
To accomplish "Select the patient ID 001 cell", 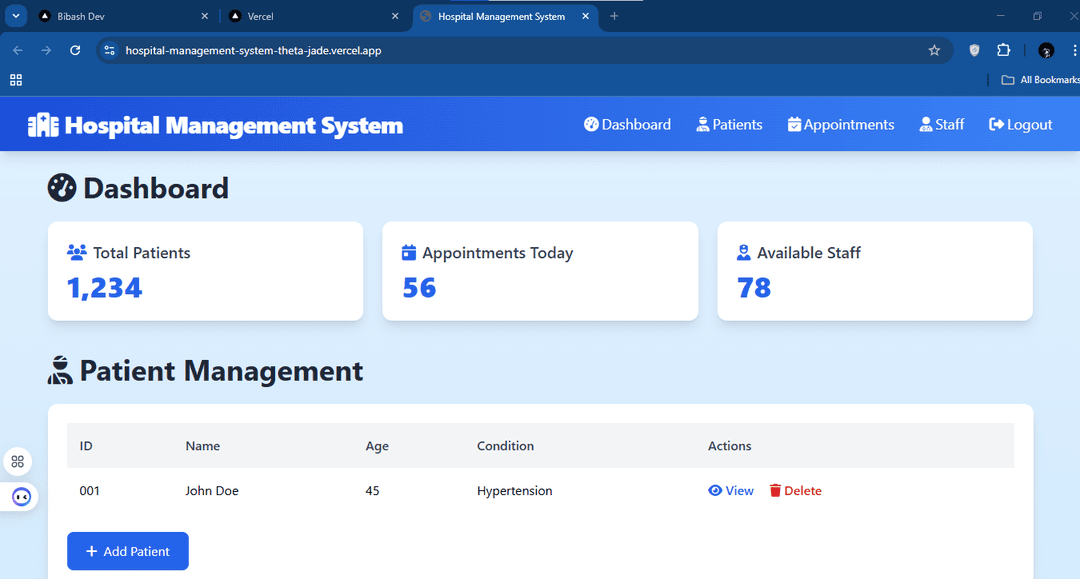I will [x=90, y=491].
